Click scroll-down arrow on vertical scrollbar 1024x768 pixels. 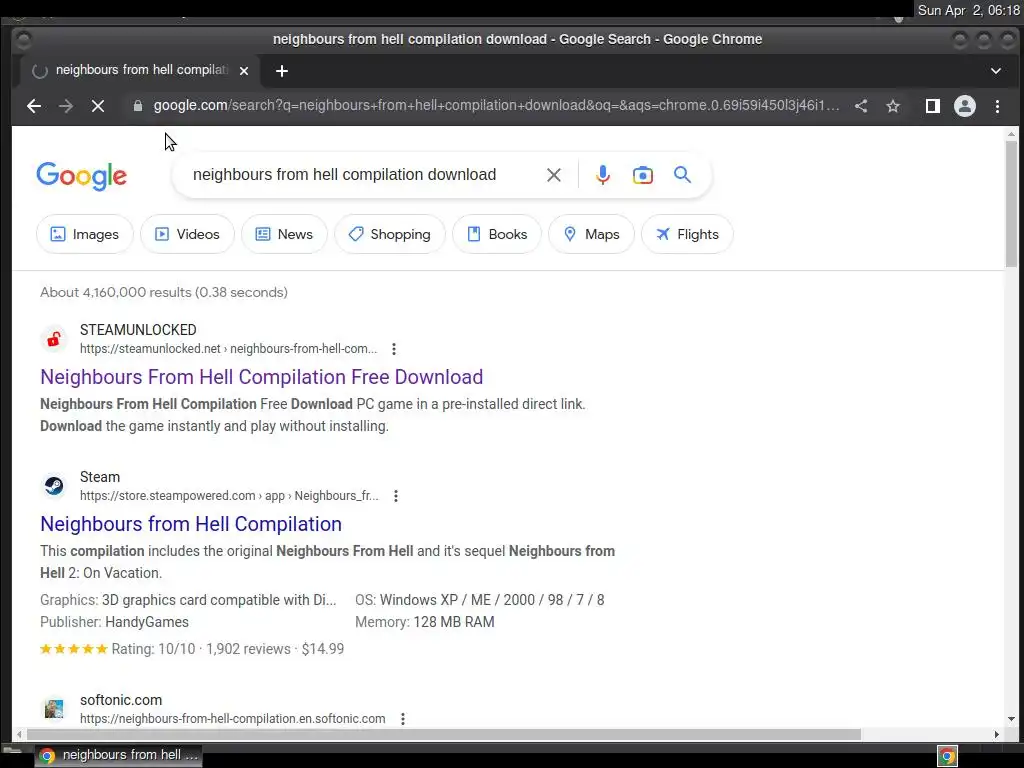tap(1012, 719)
